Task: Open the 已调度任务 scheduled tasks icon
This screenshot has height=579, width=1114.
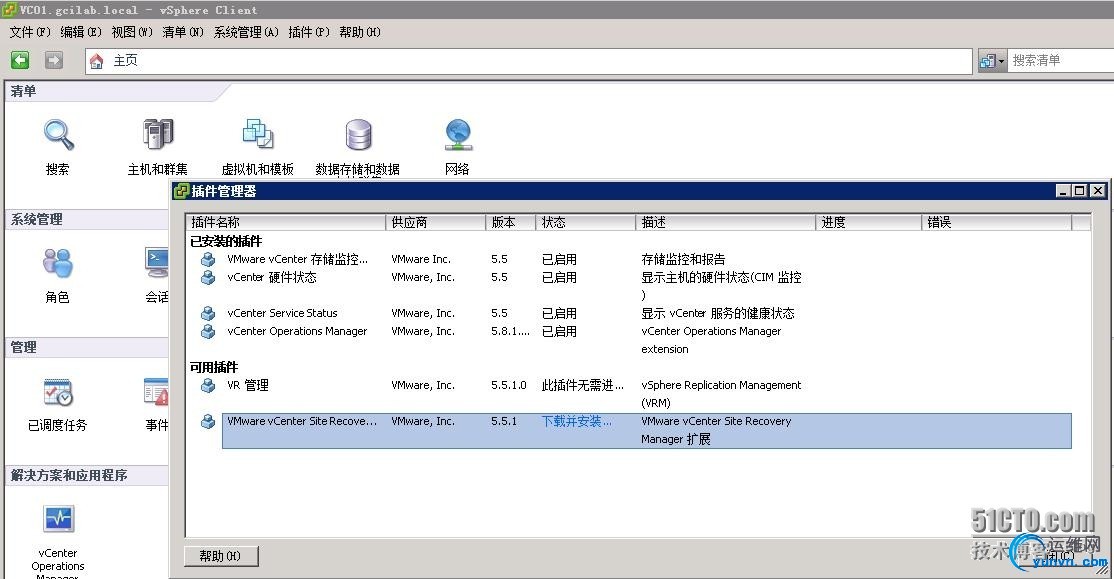Action: coord(58,391)
